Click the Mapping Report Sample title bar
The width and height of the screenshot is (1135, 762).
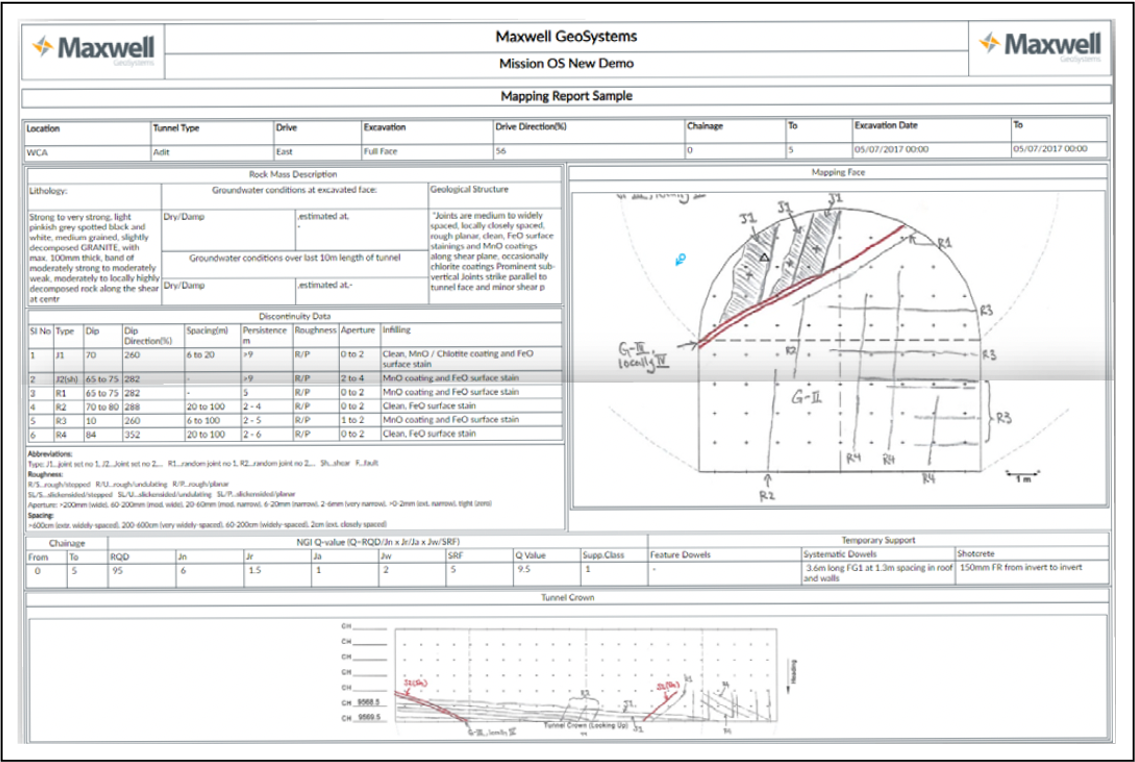(x=567, y=96)
